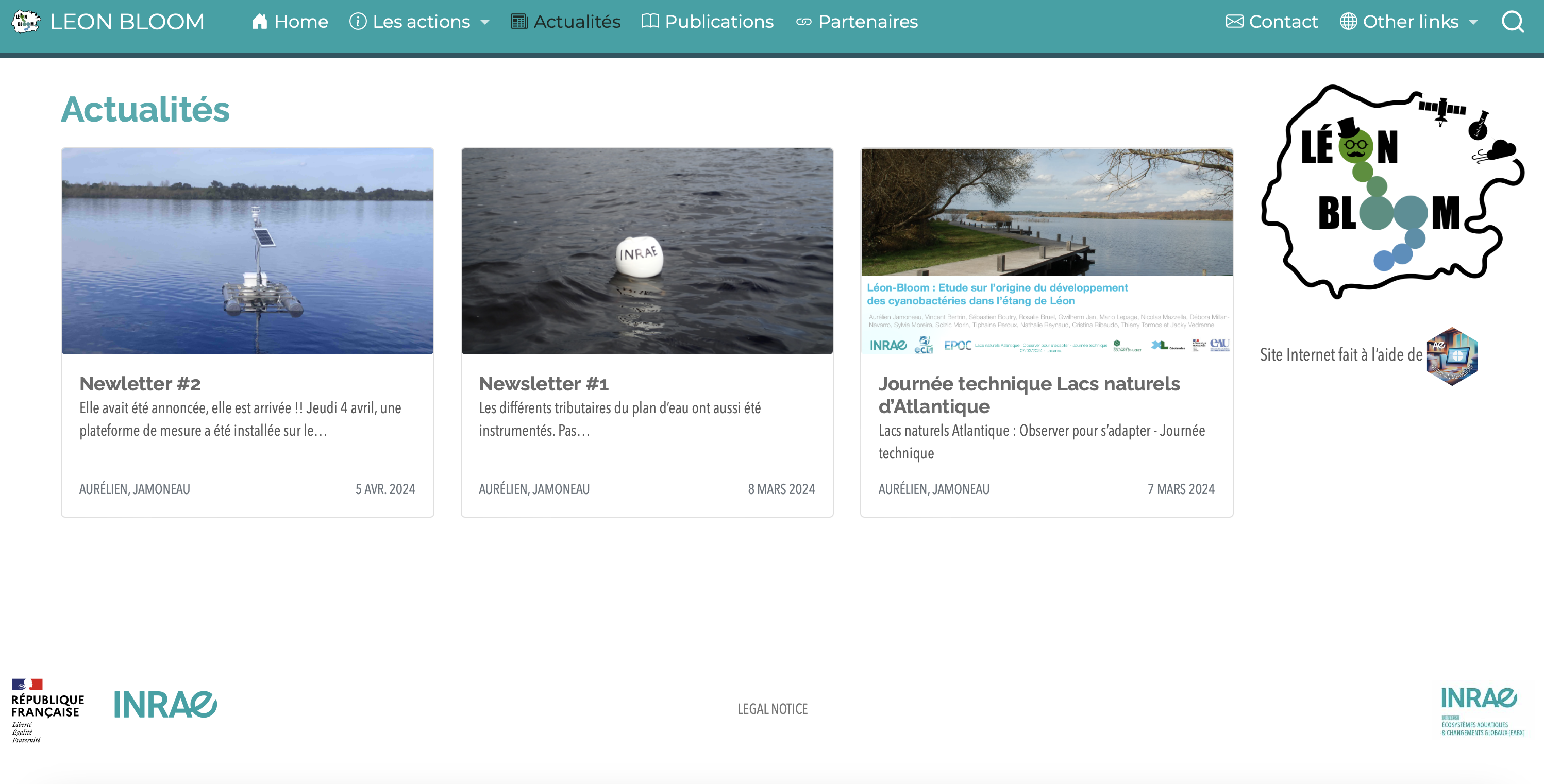Click the hexagonal website builder badge

click(1452, 356)
